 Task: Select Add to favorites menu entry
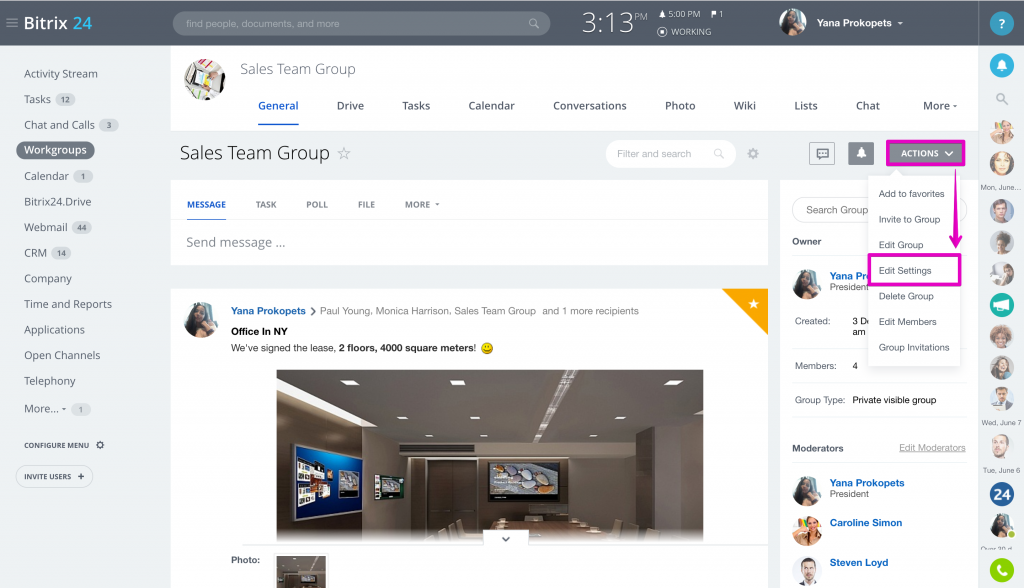coord(914,194)
